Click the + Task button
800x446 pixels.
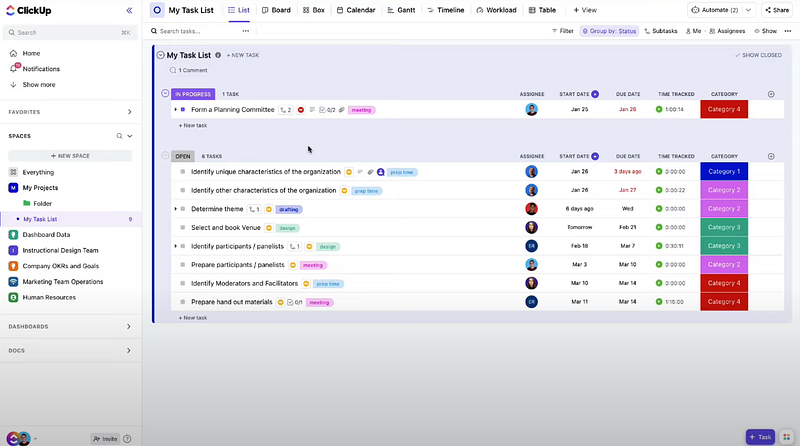tap(760, 437)
